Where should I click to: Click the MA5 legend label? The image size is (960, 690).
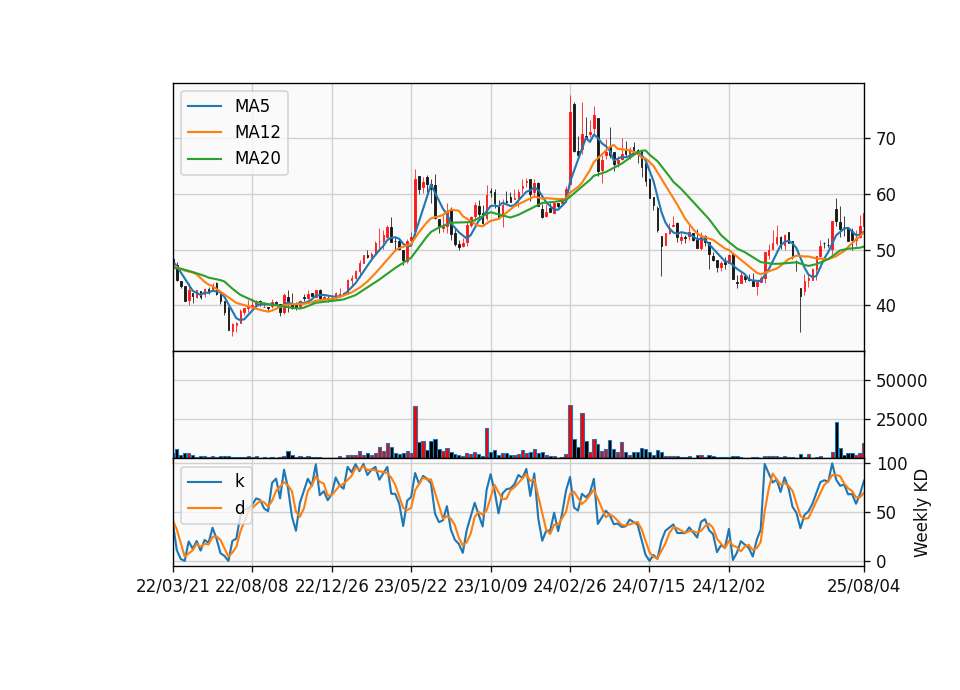[252, 106]
